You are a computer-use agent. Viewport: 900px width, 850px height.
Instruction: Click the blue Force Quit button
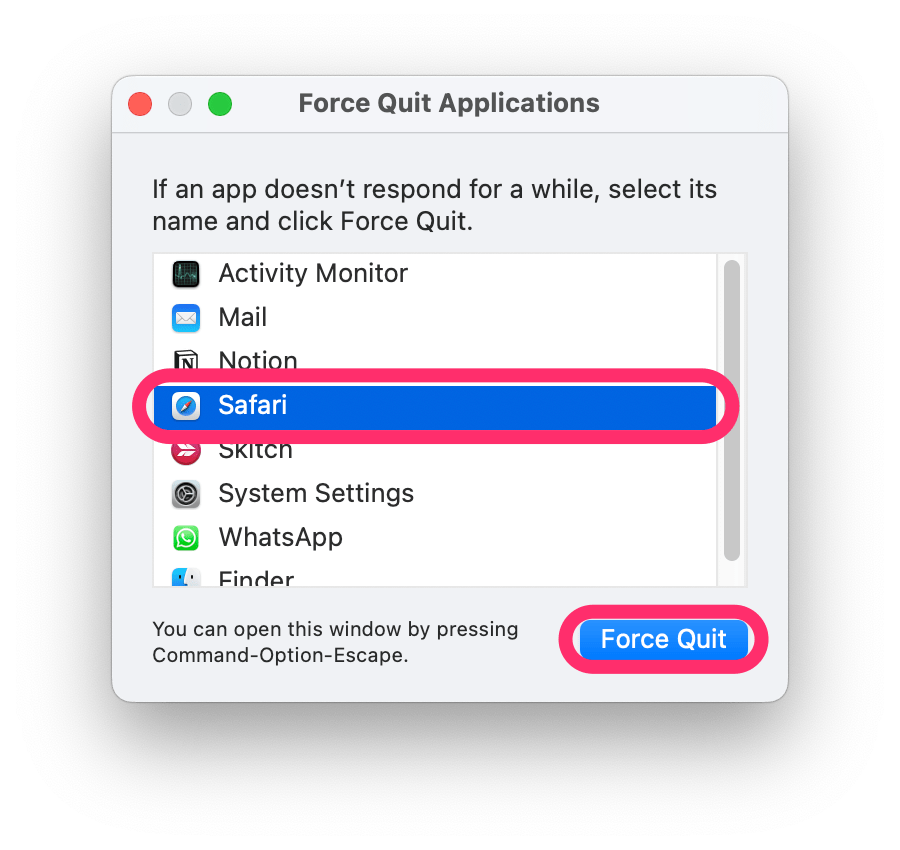664,639
